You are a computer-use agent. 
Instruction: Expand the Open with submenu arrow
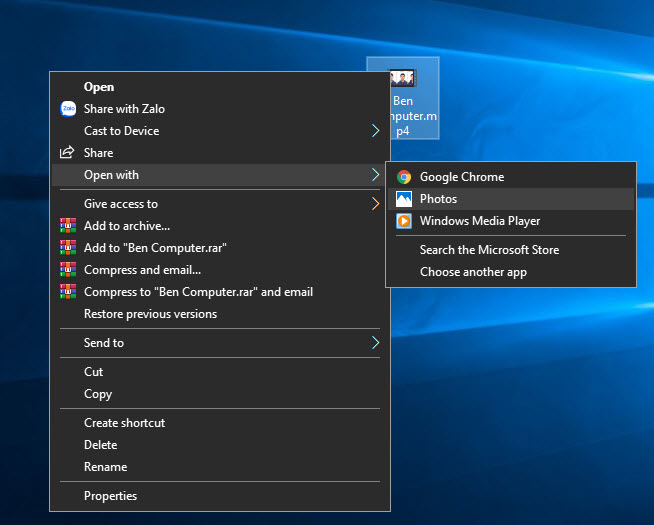pyautogui.click(x=375, y=175)
